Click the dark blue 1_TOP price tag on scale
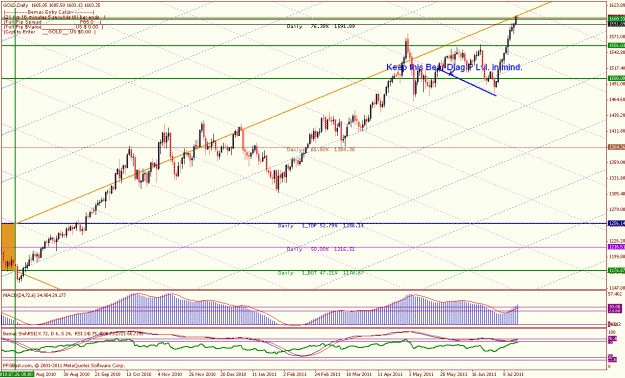Screen dimensions: 625x378 point(616,224)
